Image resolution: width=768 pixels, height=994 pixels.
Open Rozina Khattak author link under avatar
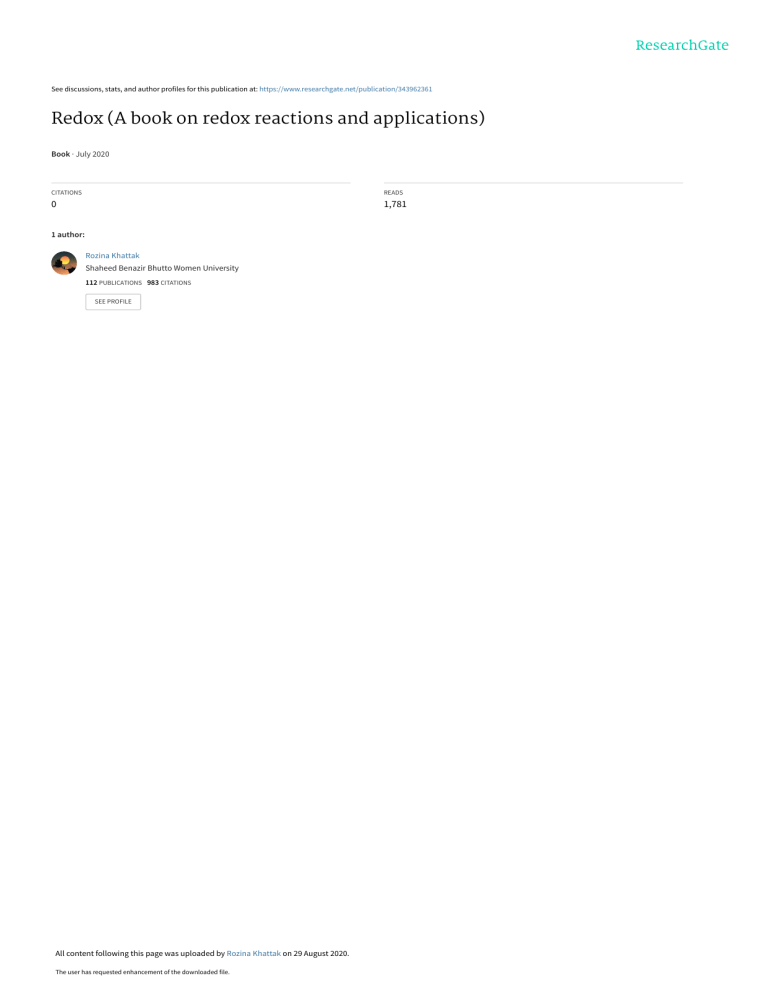112,255
